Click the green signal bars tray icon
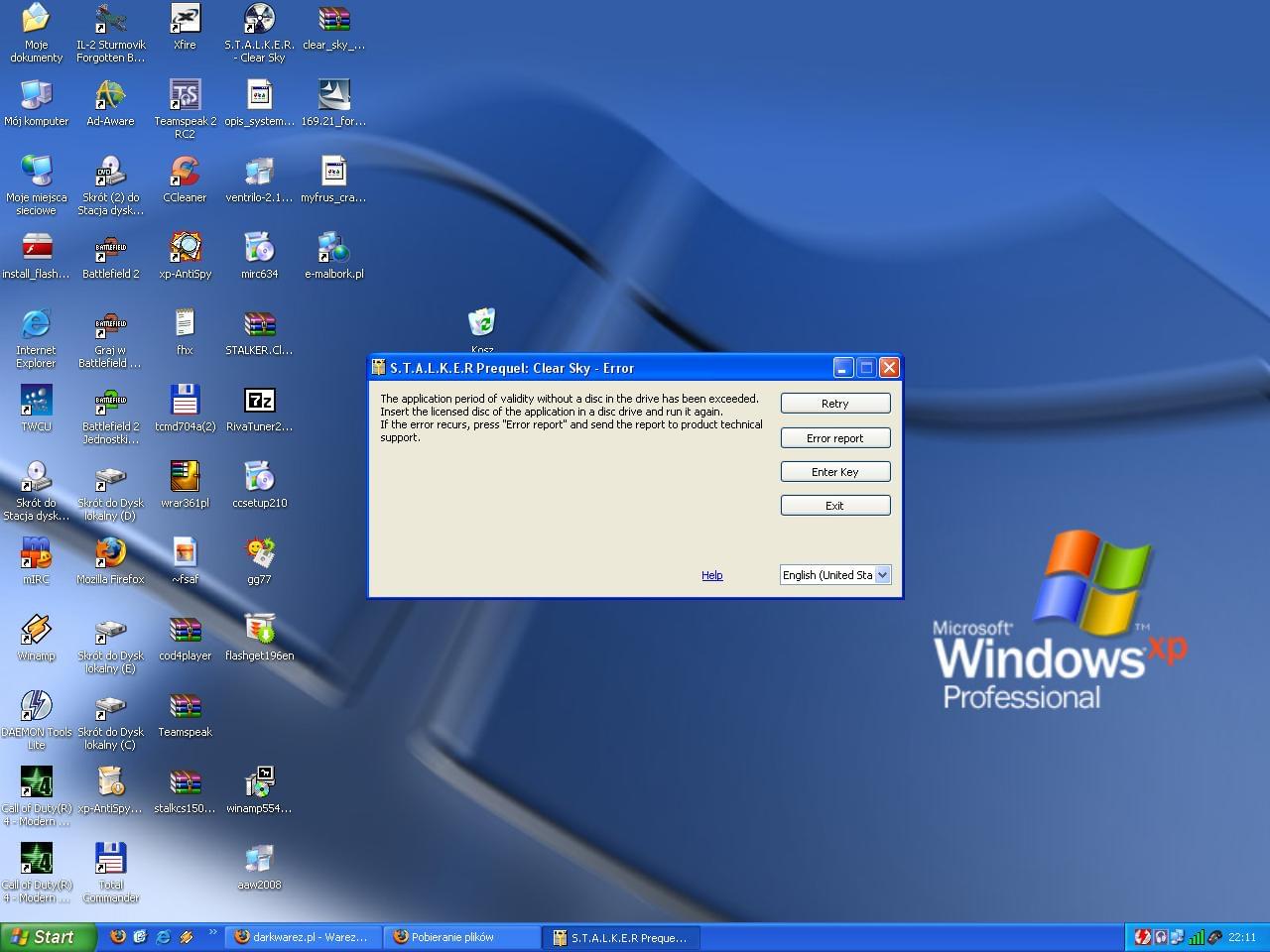Image resolution: width=1270 pixels, height=952 pixels. point(1196,937)
